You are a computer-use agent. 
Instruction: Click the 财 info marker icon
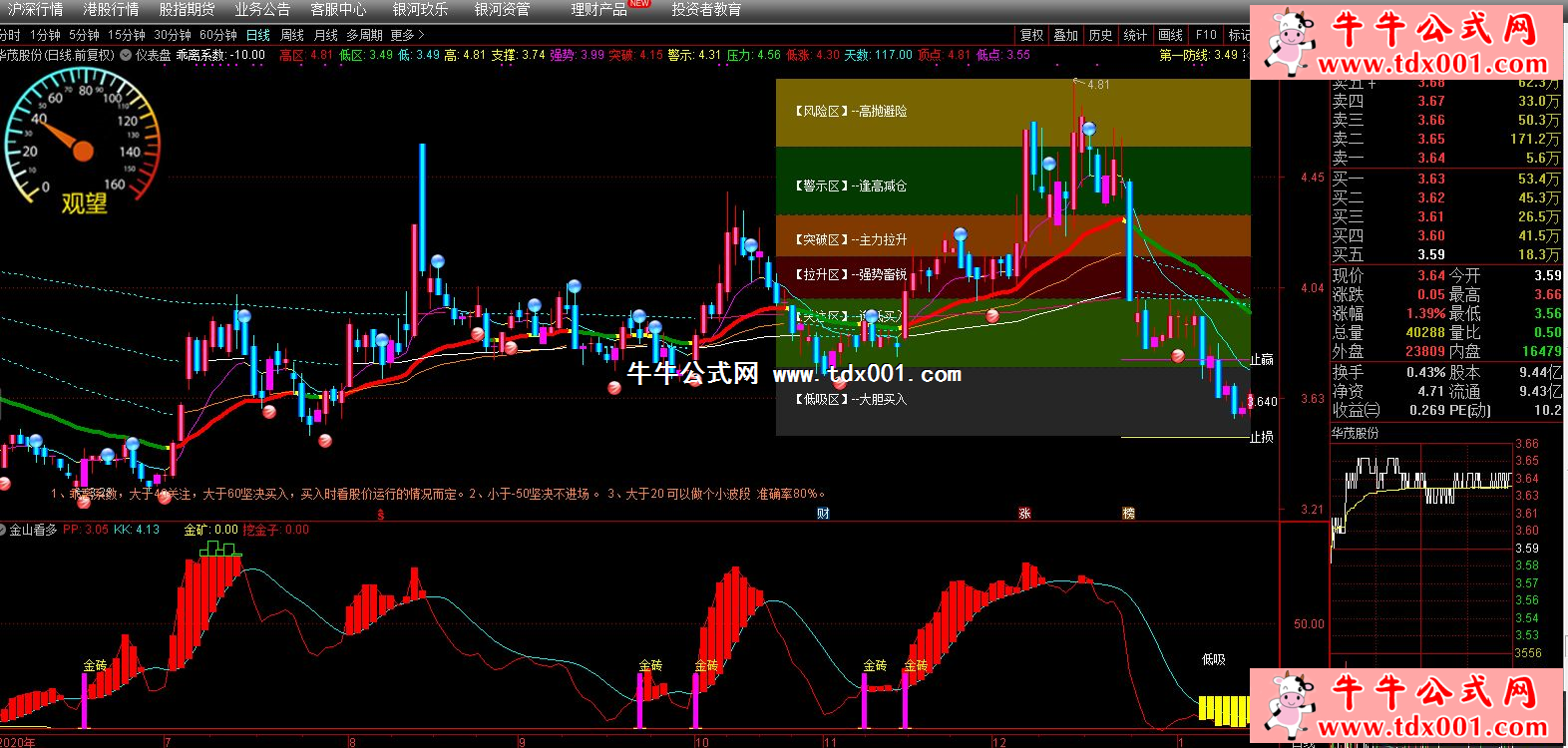823,514
